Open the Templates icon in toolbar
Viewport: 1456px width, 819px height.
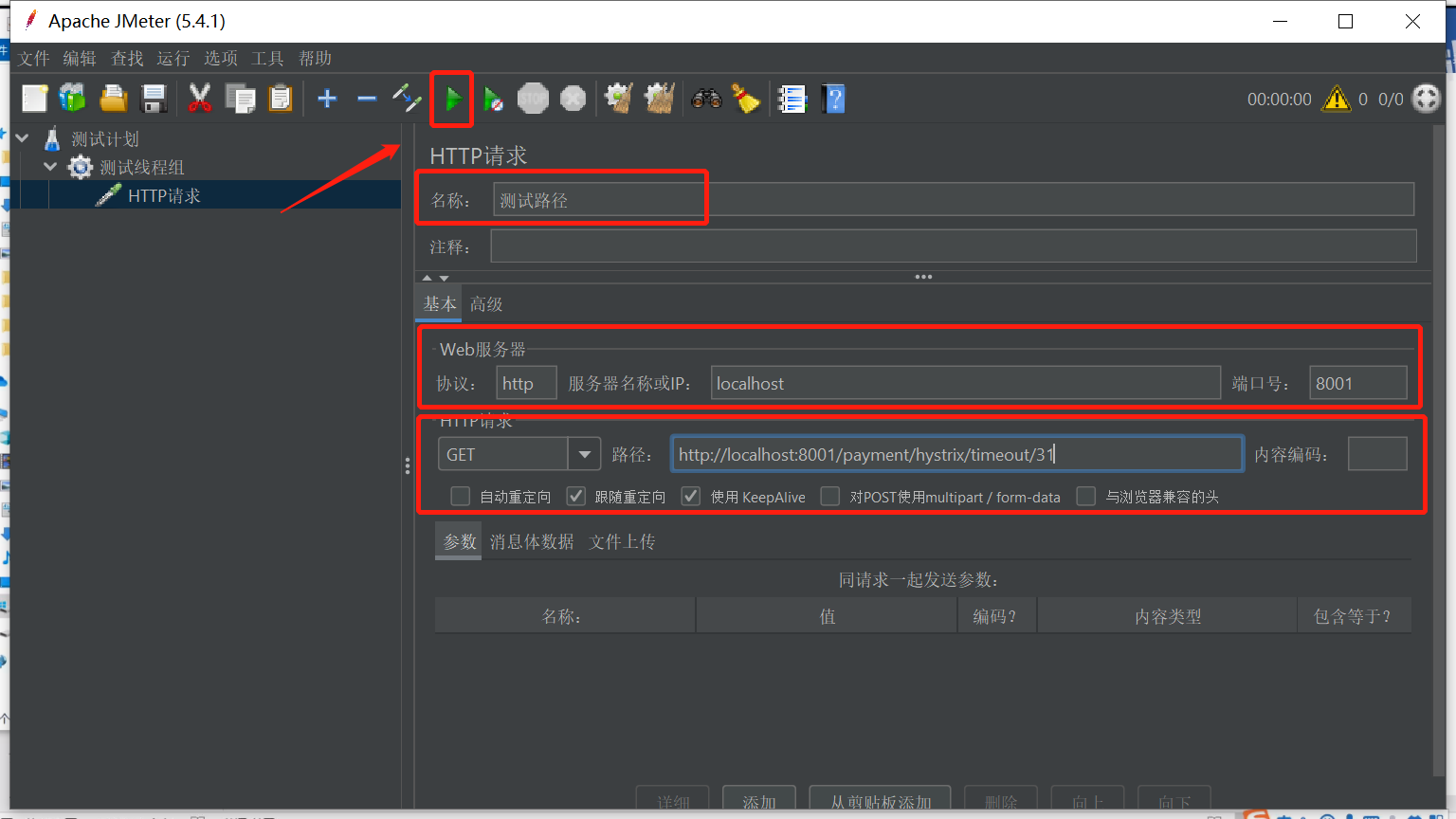(x=73, y=99)
